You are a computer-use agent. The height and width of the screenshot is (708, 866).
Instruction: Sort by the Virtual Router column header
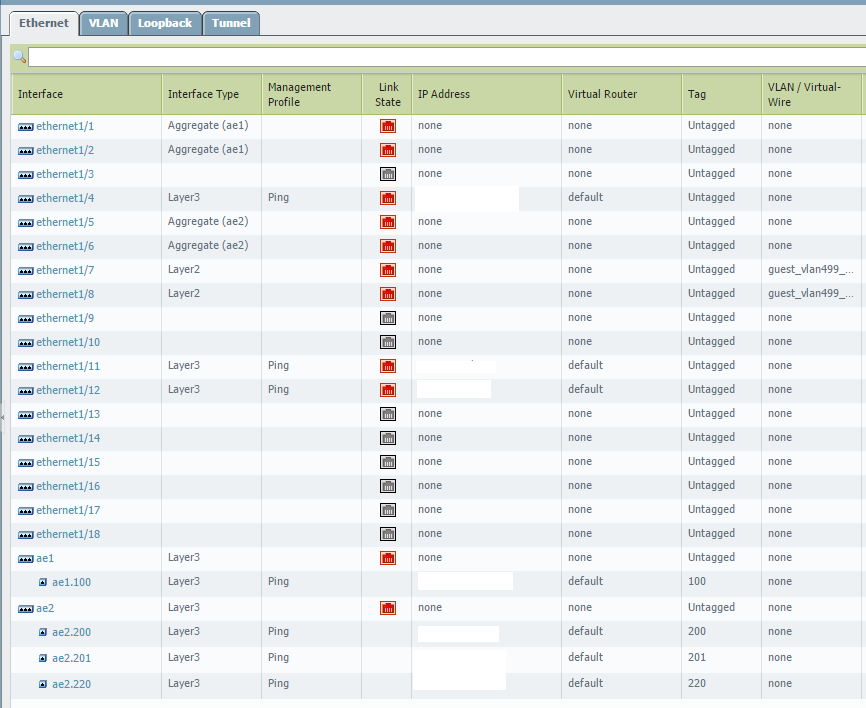(602, 94)
